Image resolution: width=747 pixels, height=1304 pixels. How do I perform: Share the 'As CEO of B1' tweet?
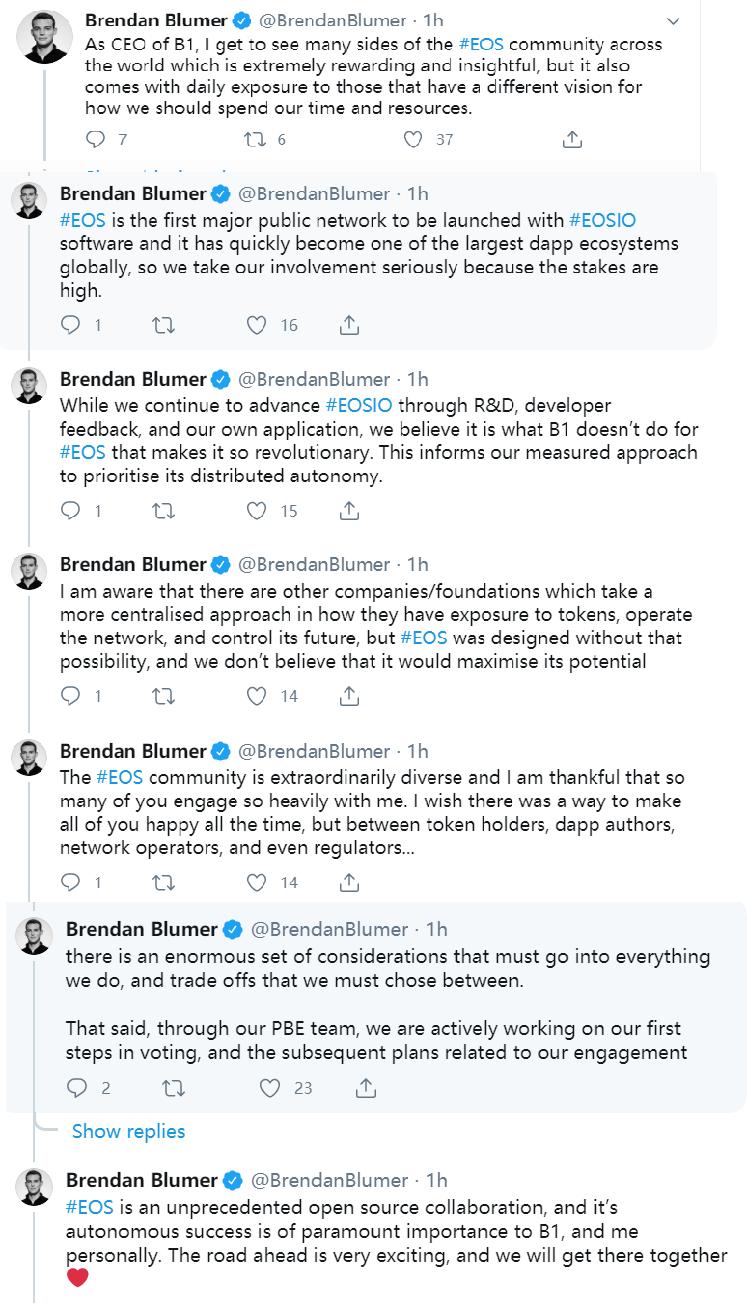coord(572,140)
